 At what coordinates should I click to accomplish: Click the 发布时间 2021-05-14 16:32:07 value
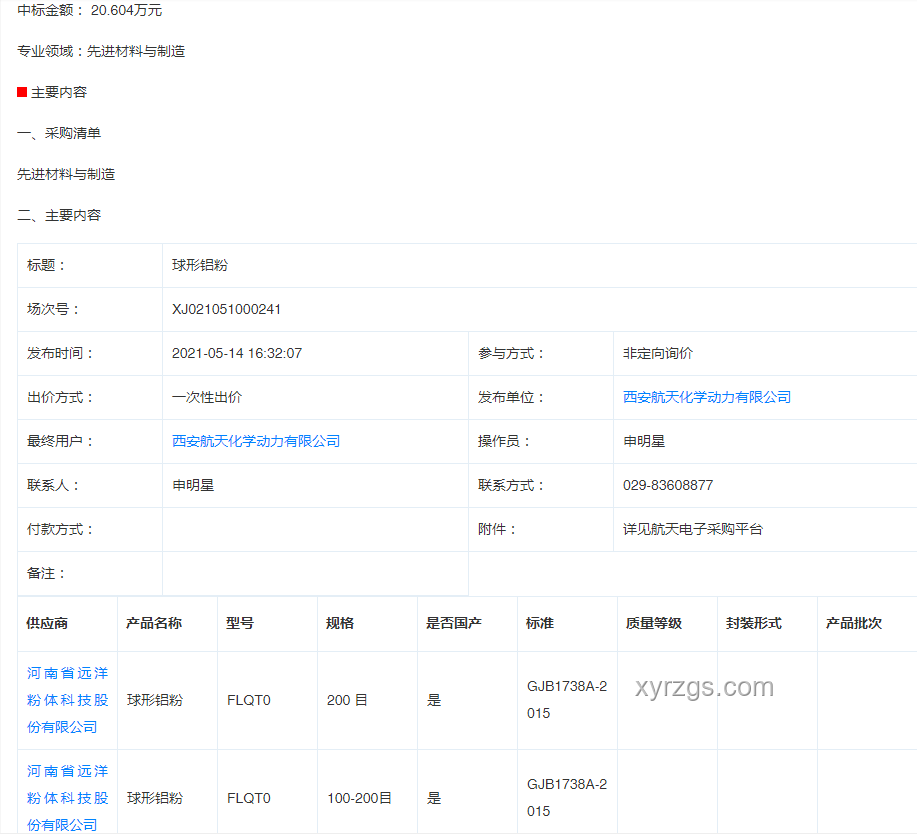click(x=237, y=353)
